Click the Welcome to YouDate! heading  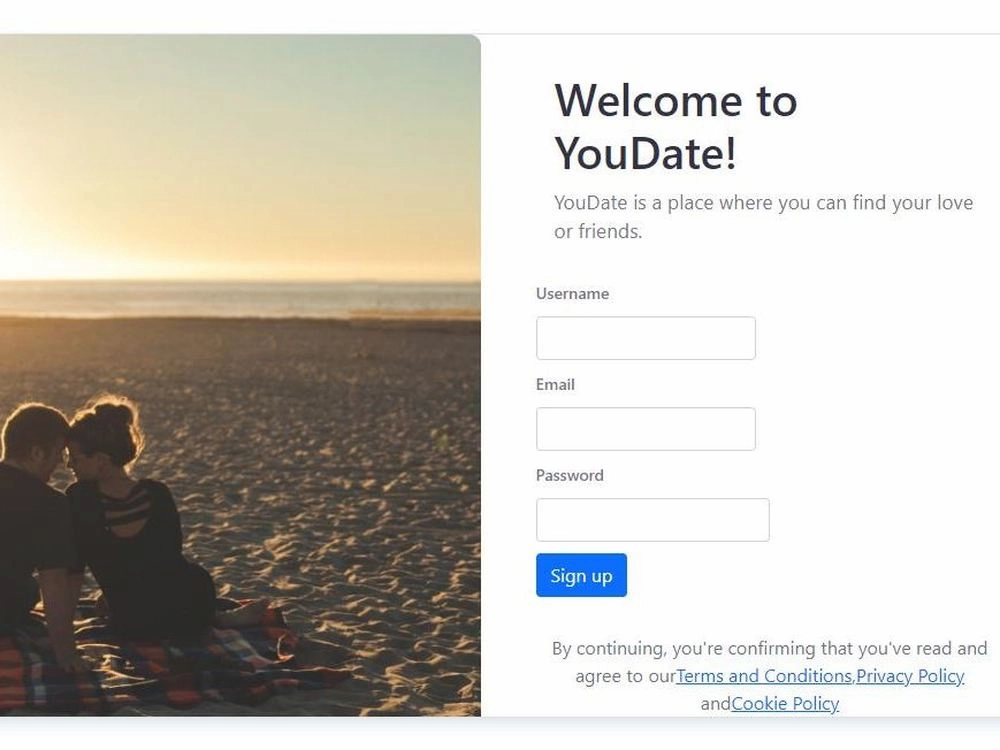pyautogui.click(x=676, y=126)
